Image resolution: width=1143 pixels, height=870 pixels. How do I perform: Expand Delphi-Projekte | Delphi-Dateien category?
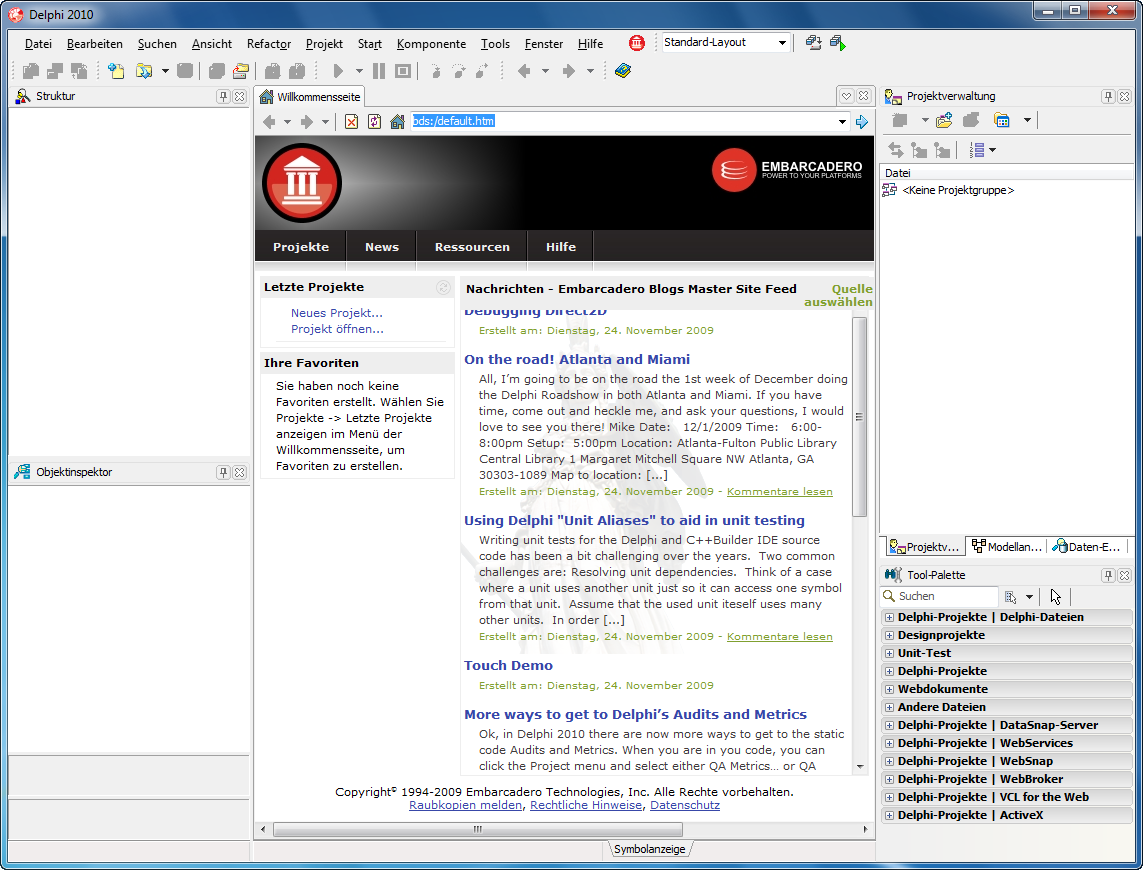click(x=889, y=618)
